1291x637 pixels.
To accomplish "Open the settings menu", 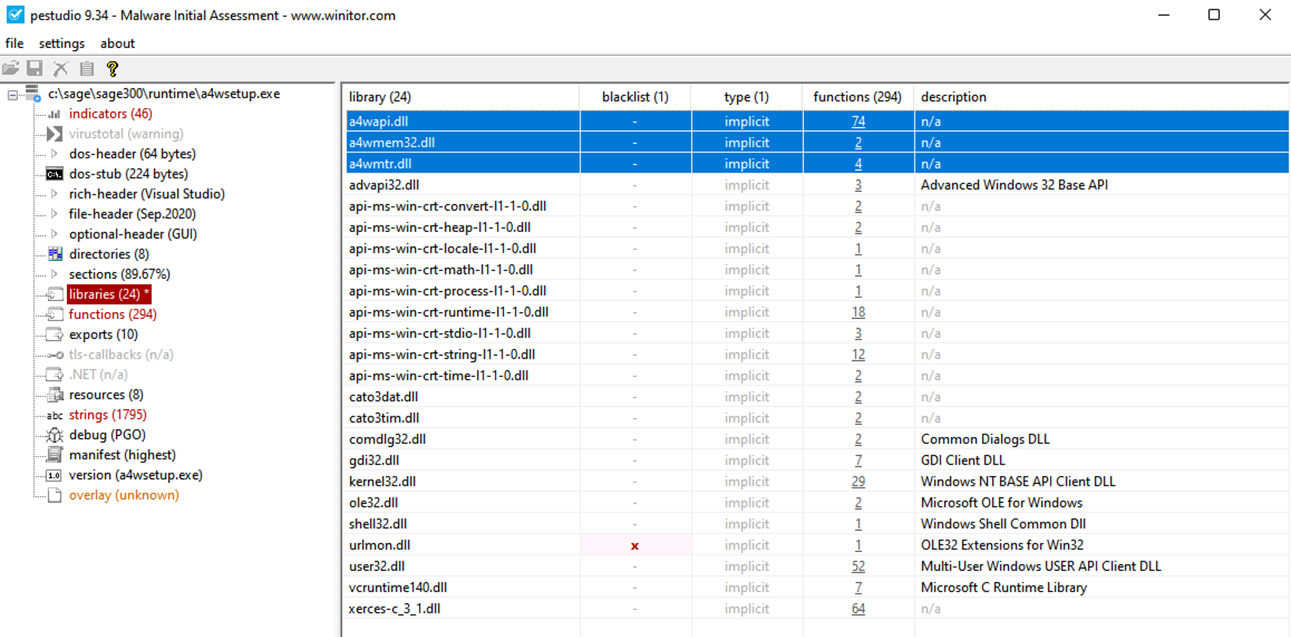I will (x=62, y=44).
